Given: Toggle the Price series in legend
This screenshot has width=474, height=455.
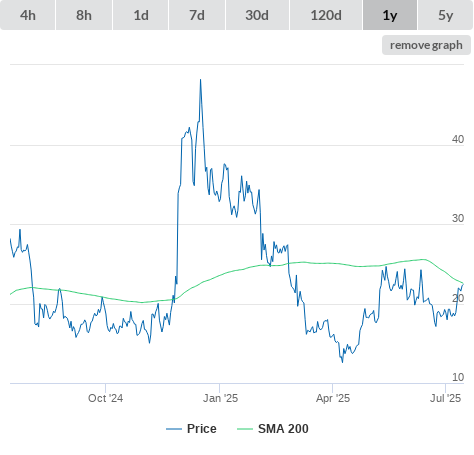Looking at the screenshot, I should [x=202, y=429].
